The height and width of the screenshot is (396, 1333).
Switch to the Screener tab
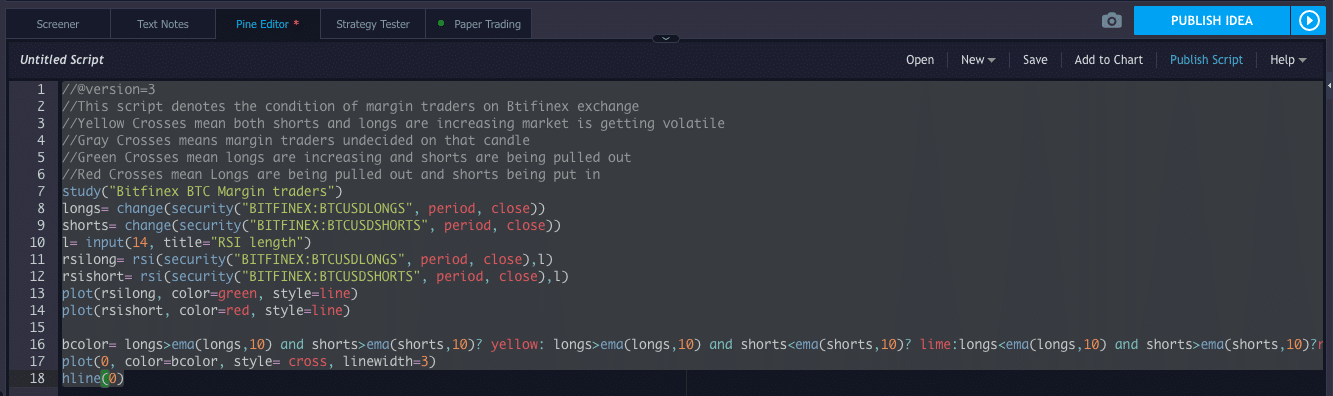[x=58, y=24]
